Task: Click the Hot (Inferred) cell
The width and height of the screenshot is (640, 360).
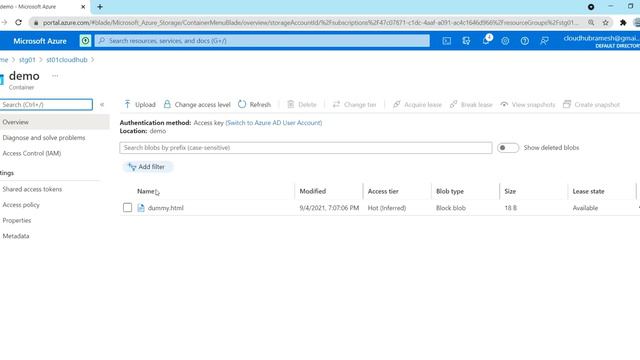Action: (x=387, y=208)
